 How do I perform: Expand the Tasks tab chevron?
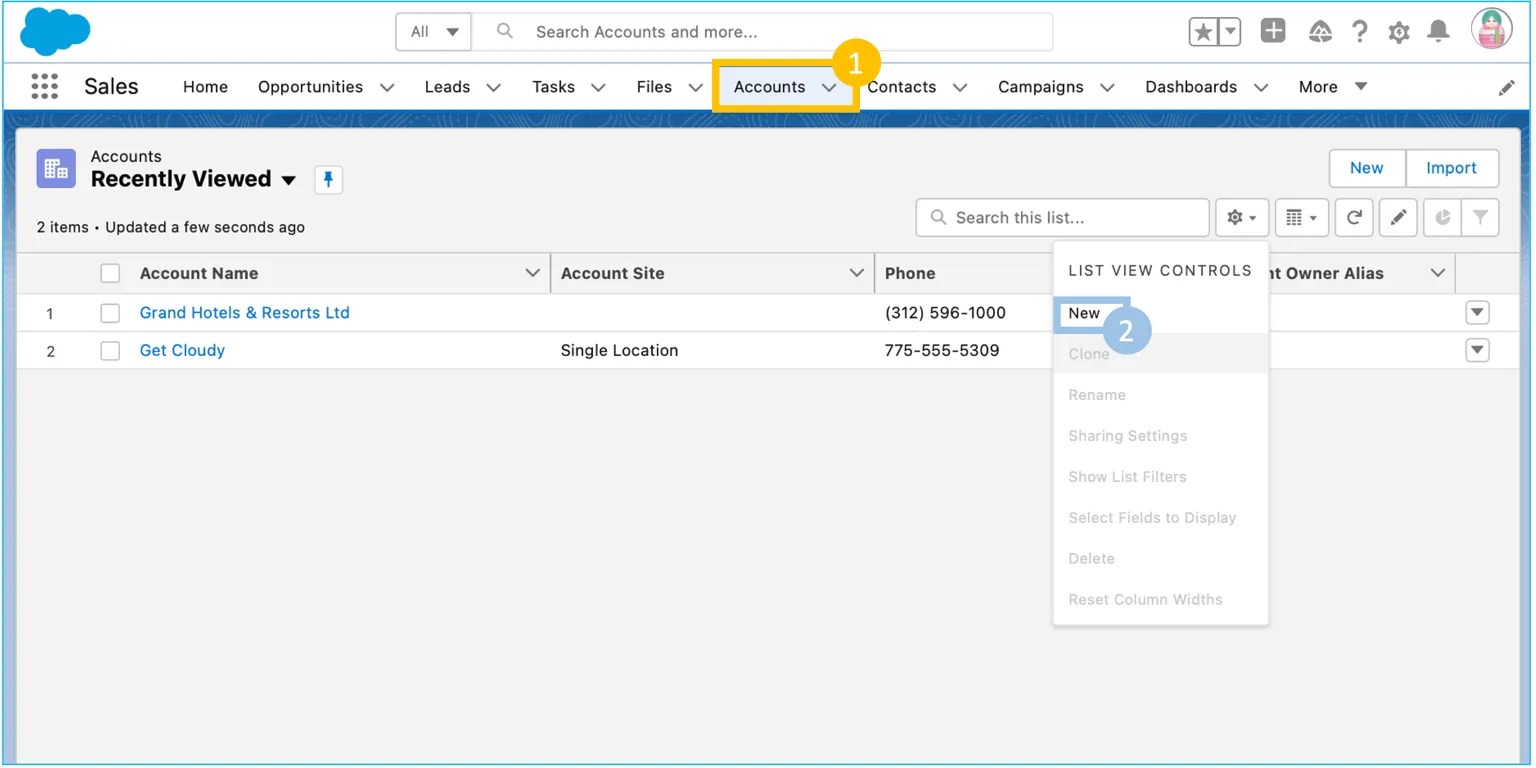[598, 88]
